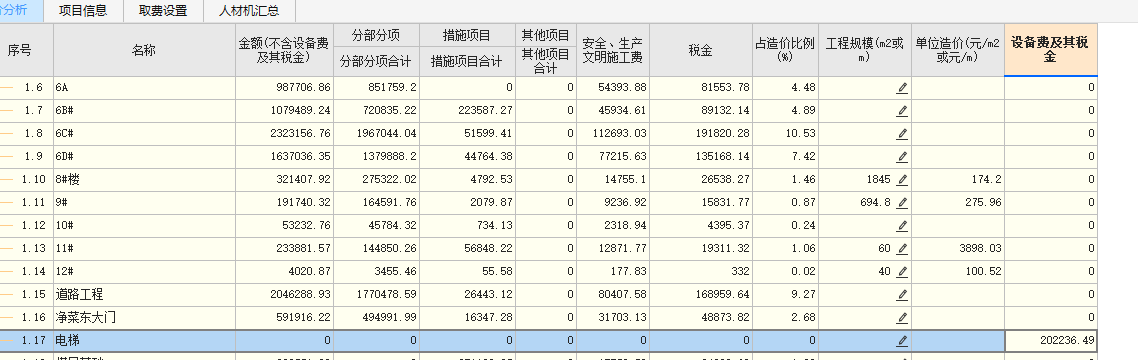Click the 分部分项合计 sub-header
This screenshot has width=1138, height=360.
[376, 62]
